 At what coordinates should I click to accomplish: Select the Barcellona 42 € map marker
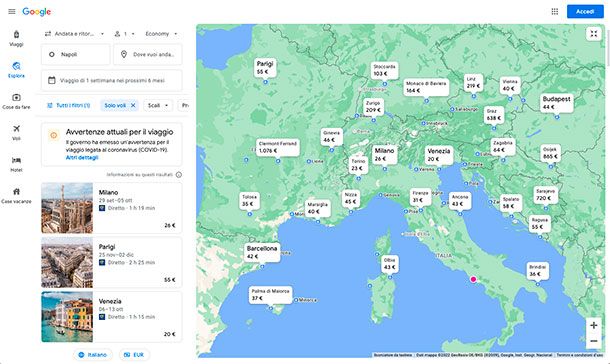(262, 252)
